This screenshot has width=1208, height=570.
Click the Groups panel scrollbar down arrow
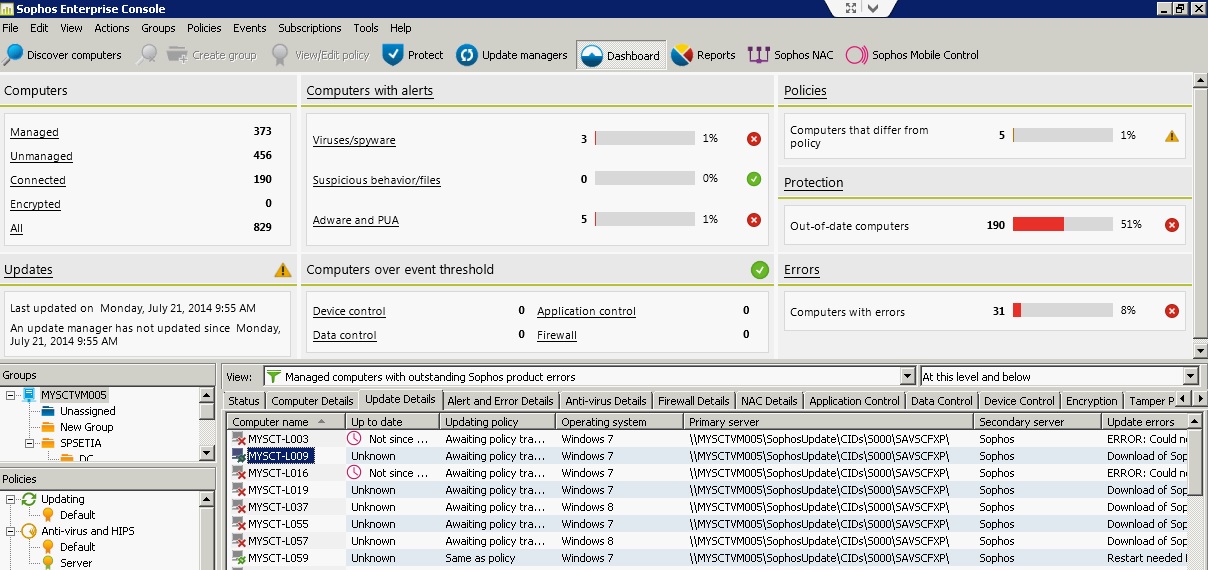point(208,453)
